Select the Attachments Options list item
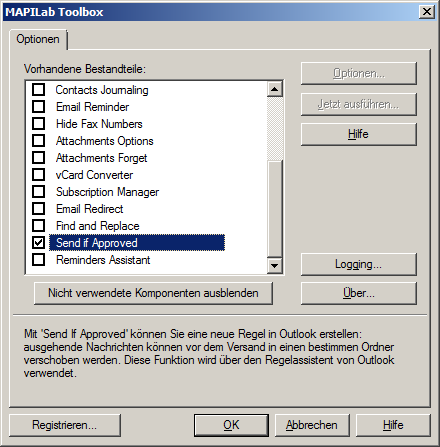The width and height of the screenshot is (440, 447). coord(104,141)
